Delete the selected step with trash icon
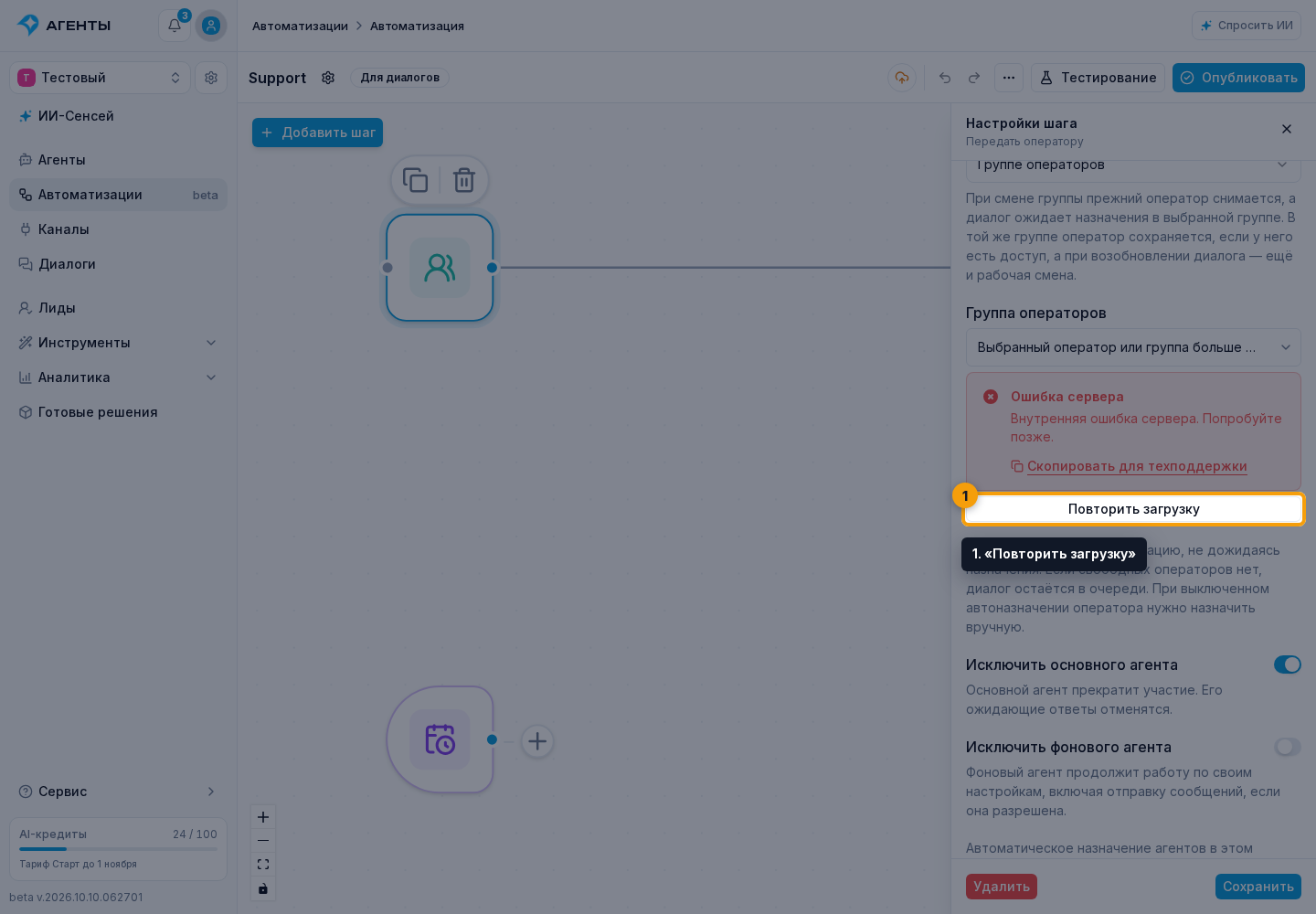Image resolution: width=1316 pixels, height=914 pixels. pos(464,180)
